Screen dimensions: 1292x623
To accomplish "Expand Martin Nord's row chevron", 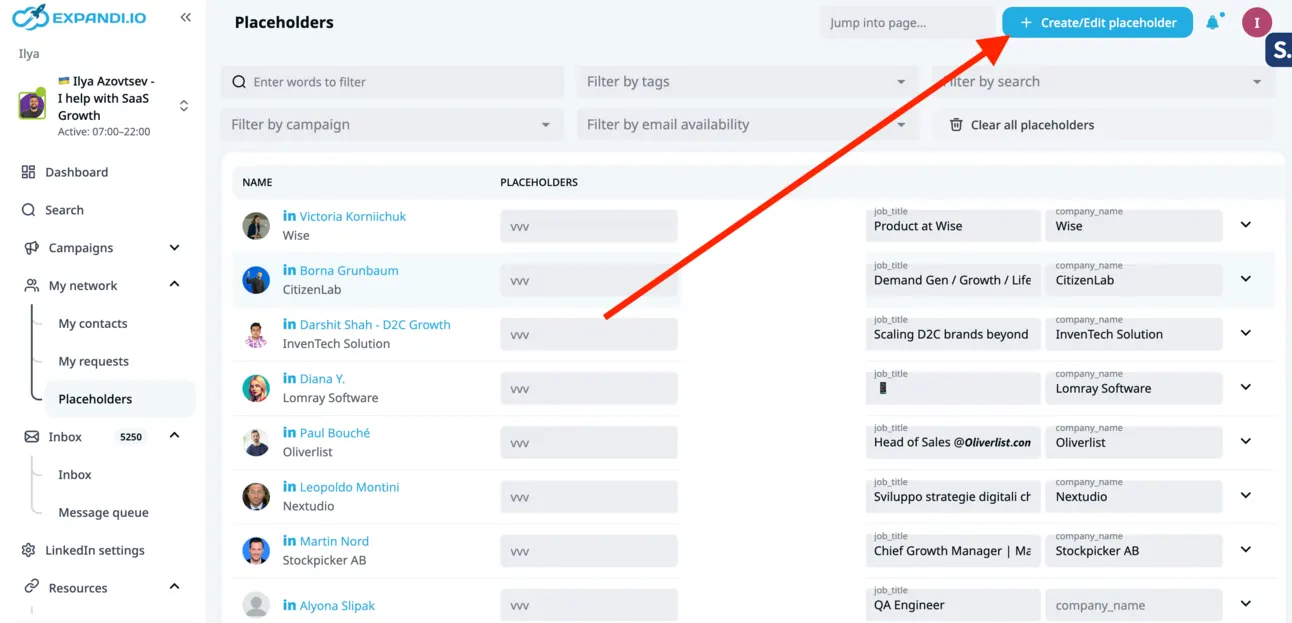I will (1246, 549).
